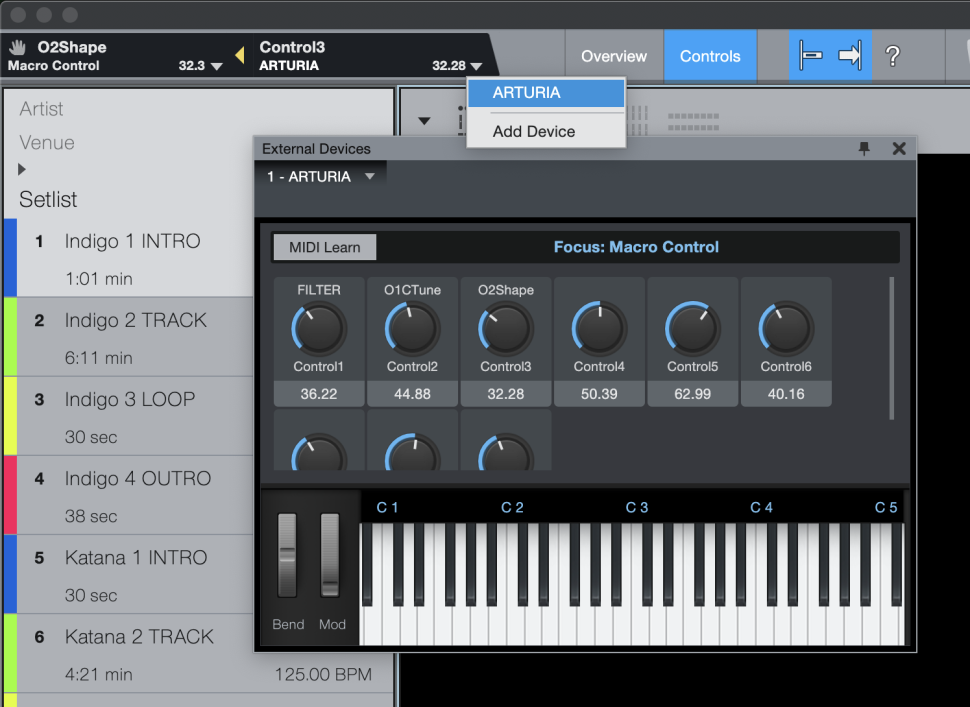
Task: Close the External Devices panel
Action: 899,148
